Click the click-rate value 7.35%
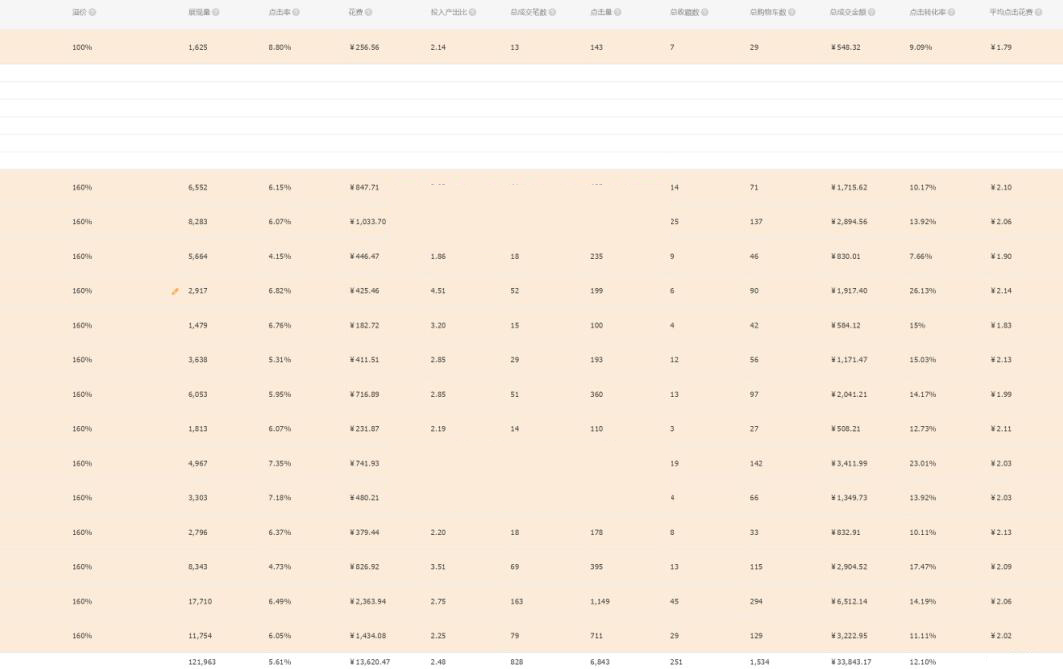The image size is (1063, 669). (279, 464)
